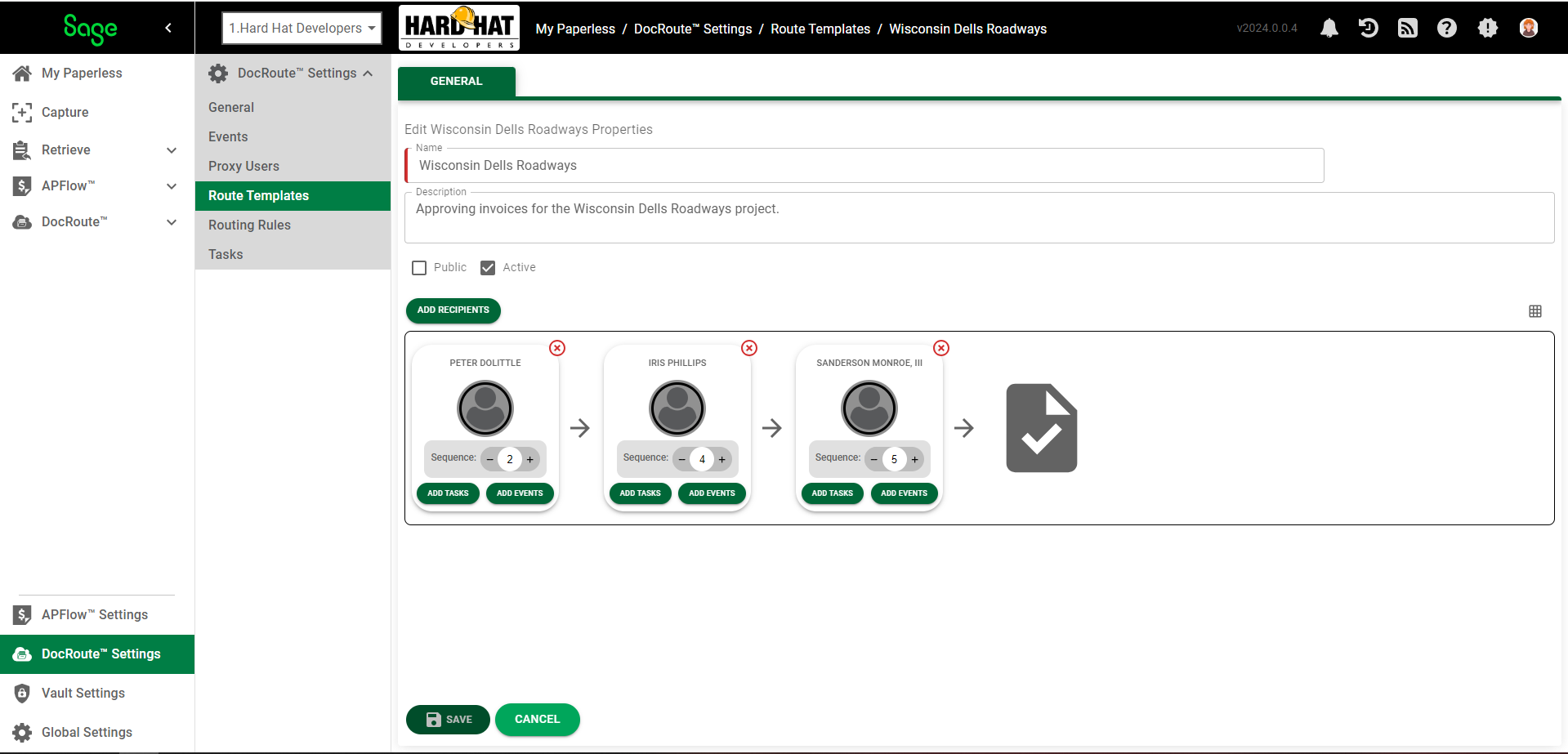Click the Sage logo
The width and height of the screenshot is (1568, 754).
pos(91,29)
